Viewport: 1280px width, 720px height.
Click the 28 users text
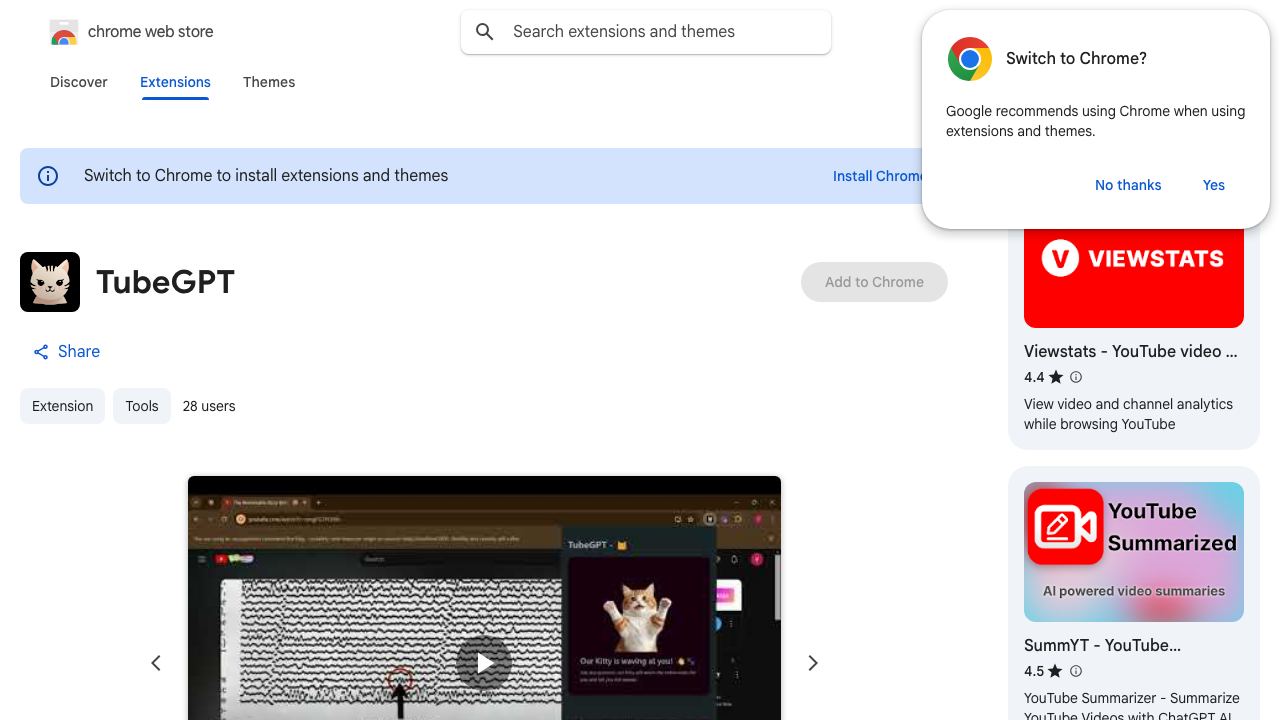click(x=209, y=406)
